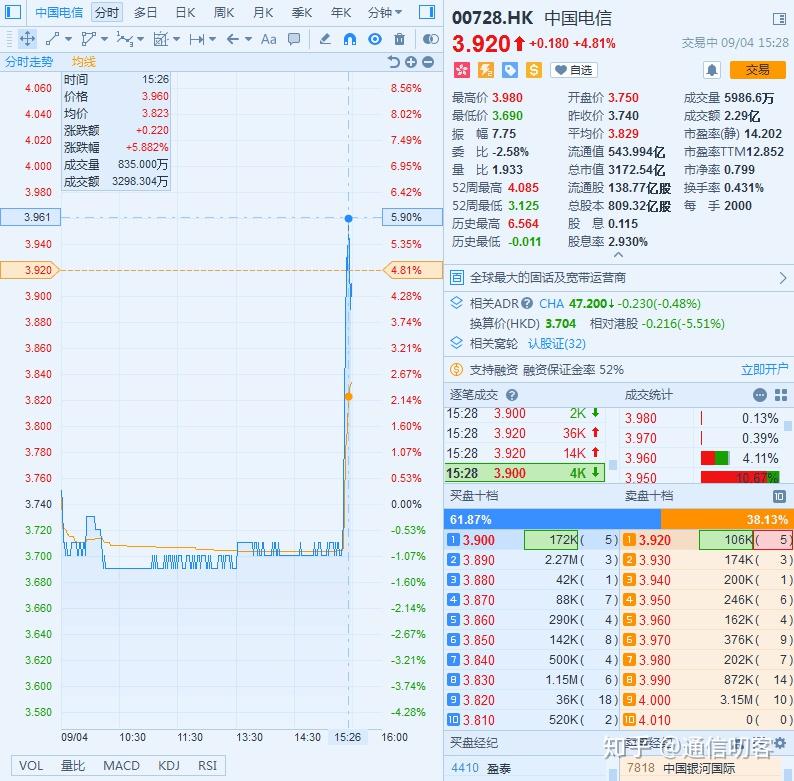Click the blue 61.87% buy ratio bar
The height and width of the screenshot is (781, 794).
coord(552,520)
